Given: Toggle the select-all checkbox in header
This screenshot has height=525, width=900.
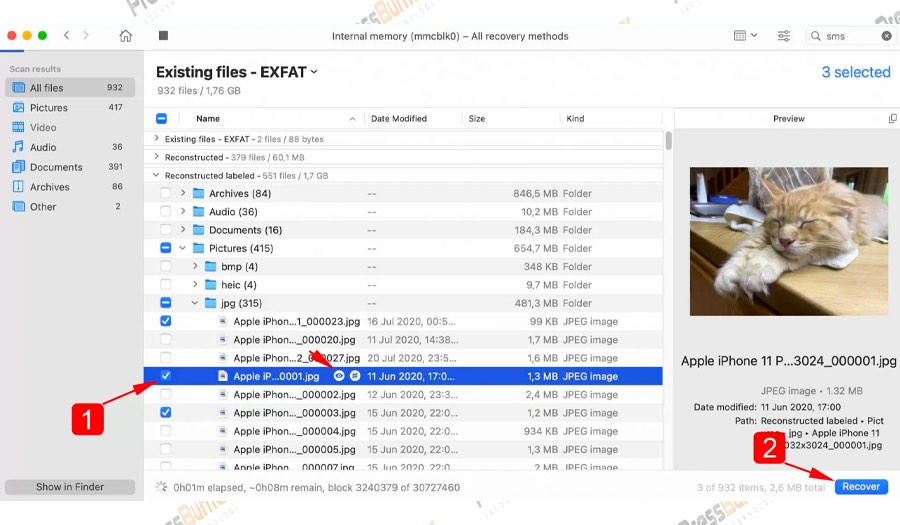Looking at the screenshot, I should coord(162,119).
